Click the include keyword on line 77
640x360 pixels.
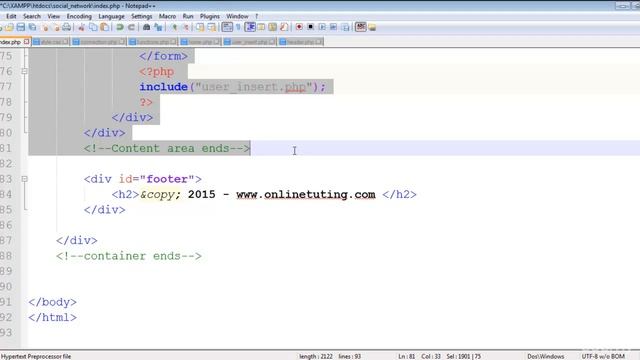[163, 87]
